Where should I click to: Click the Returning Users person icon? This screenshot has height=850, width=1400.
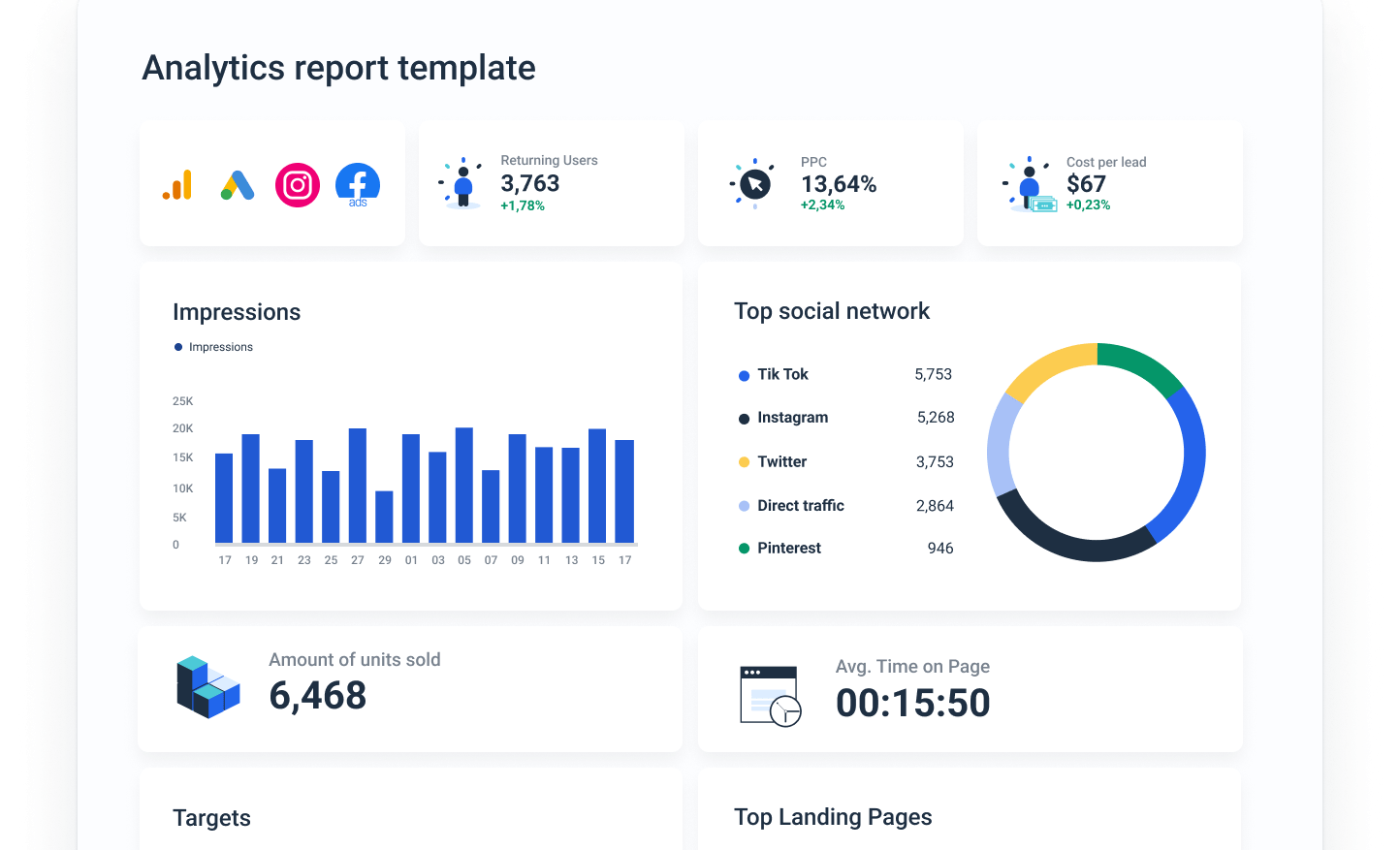(x=463, y=183)
